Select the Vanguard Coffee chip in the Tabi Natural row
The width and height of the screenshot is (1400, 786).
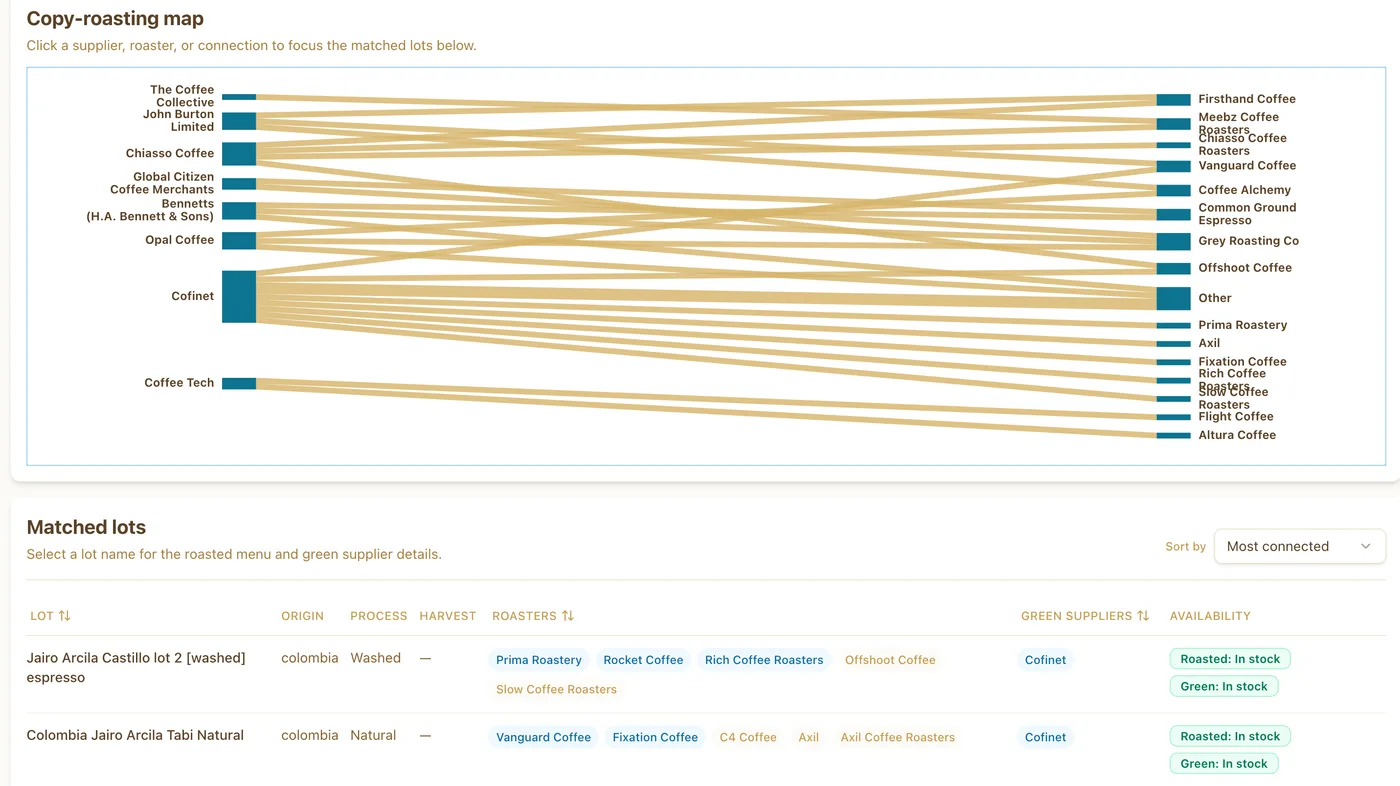[543, 737]
